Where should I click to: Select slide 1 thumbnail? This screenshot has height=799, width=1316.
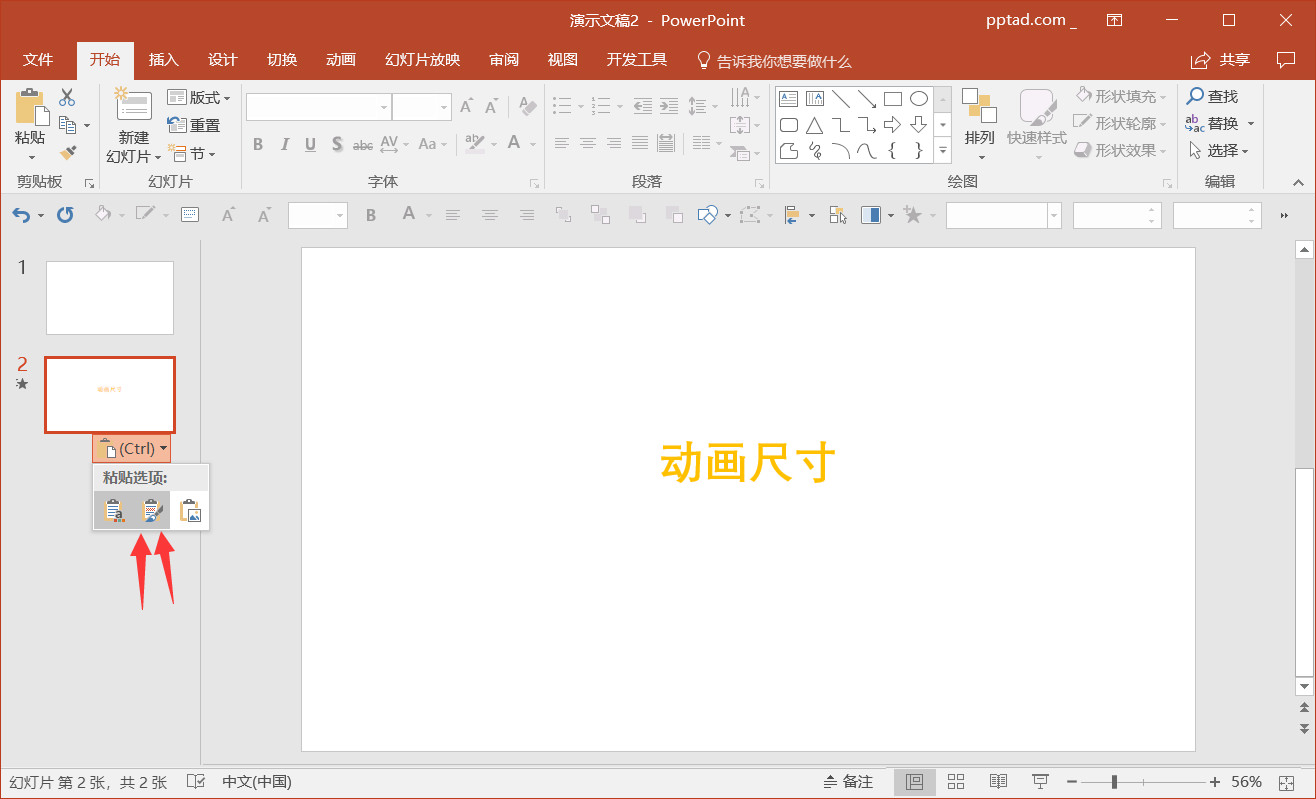click(x=110, y=298)
